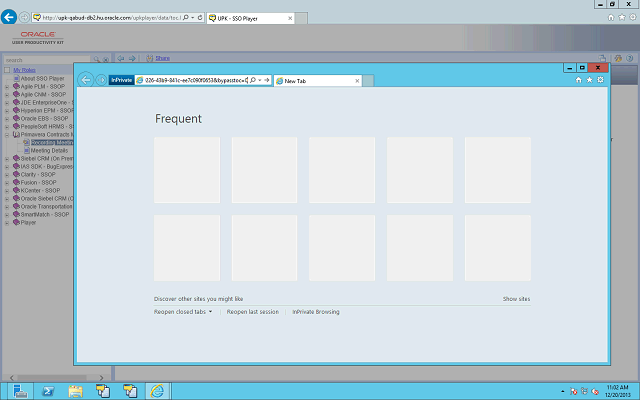
Task: Open Tools gear in UPK browser window
Action: pos(633,17)
